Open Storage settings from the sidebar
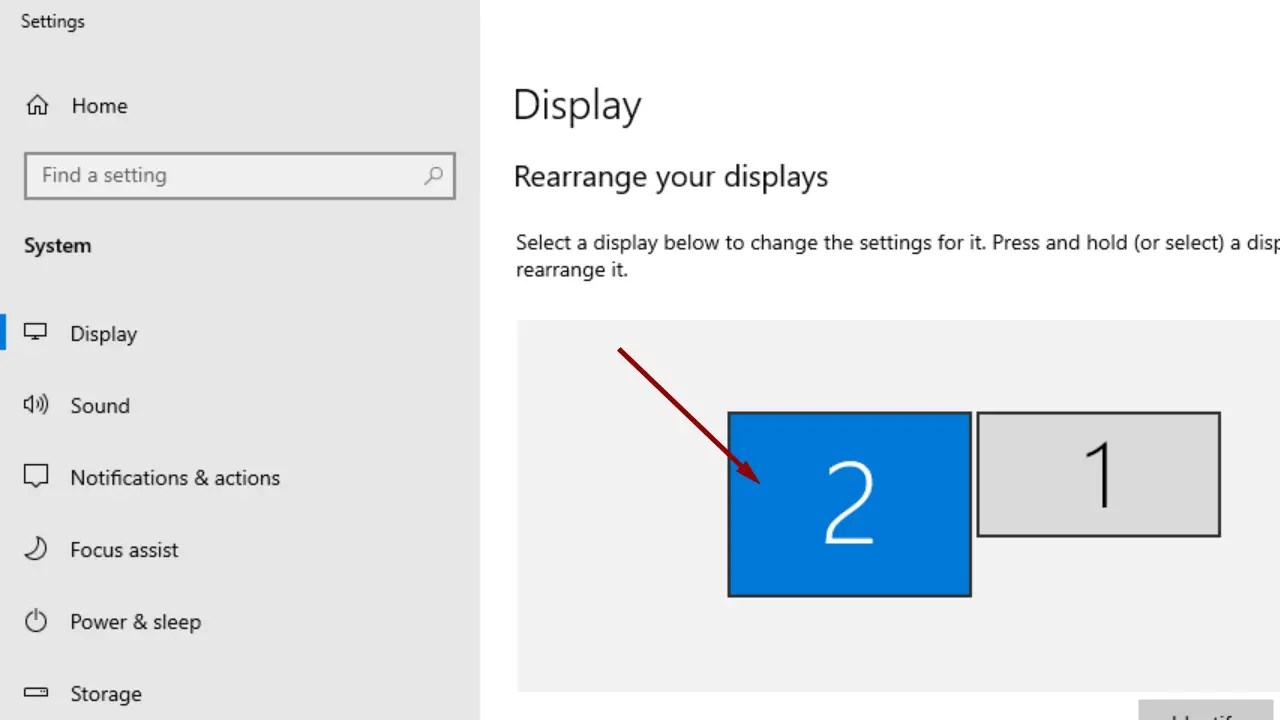Viewport: 1280px width, 720px height. tap(106, 693)
